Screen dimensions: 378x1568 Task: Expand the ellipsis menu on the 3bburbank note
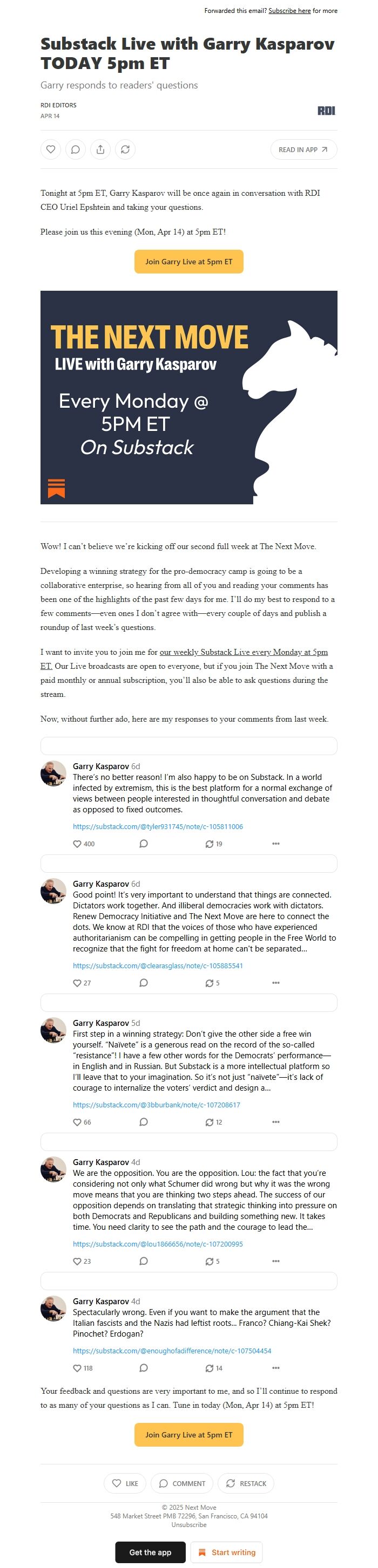coord(275,1122)
